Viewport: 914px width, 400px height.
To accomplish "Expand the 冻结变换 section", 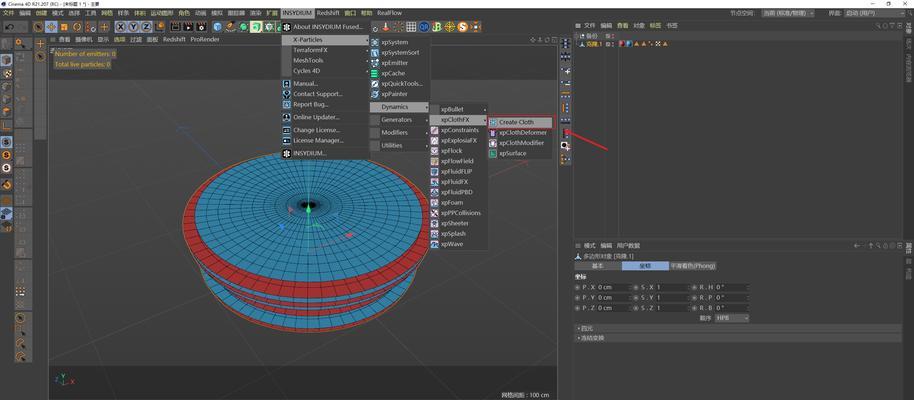I will point(738,338).
